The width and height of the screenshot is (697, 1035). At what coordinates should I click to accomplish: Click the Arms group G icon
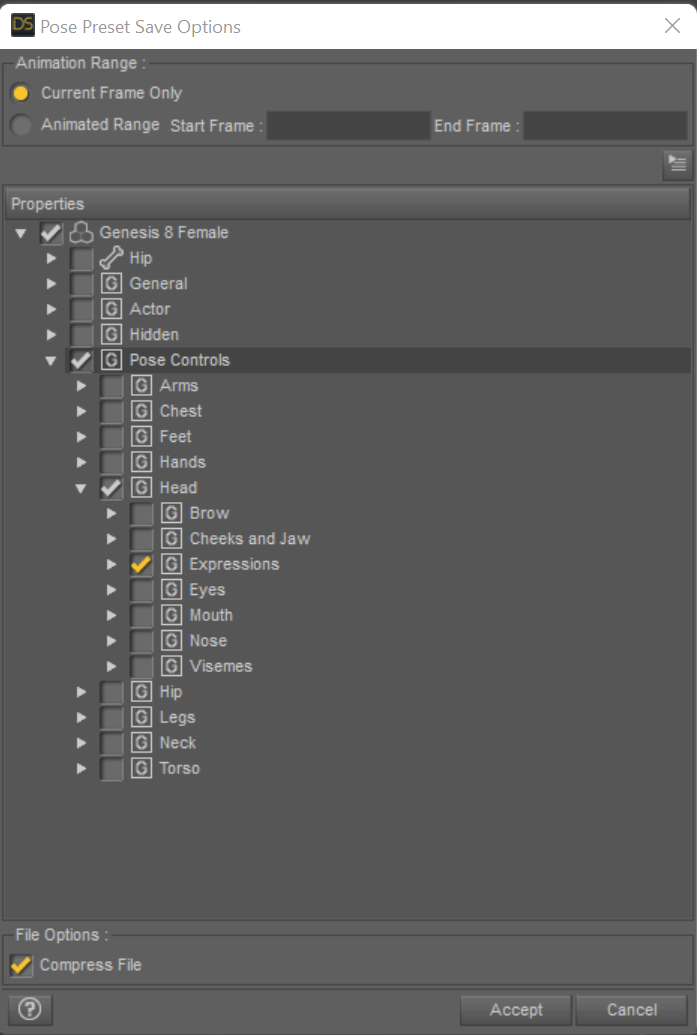click(141, 385)
